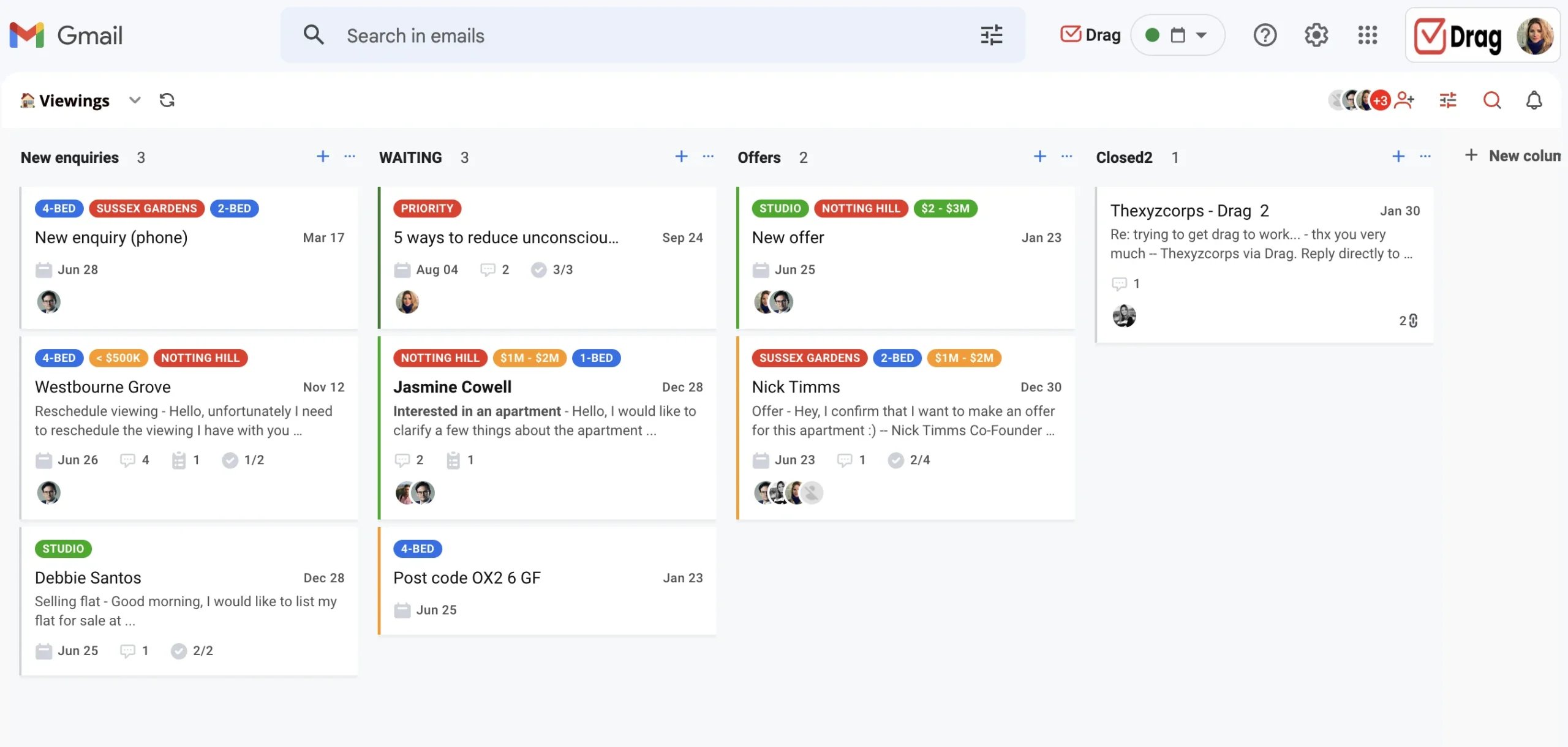Open the New offer card
Screen dimensions: 1568x747
tap(906, 257)
